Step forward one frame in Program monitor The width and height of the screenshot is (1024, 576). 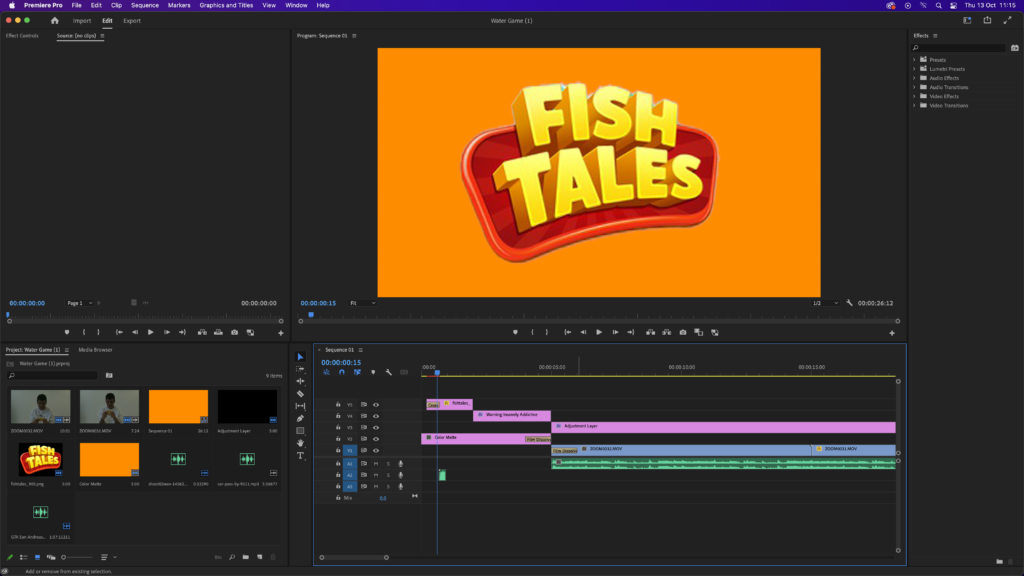pyautogui.click(x=615, y=332)
